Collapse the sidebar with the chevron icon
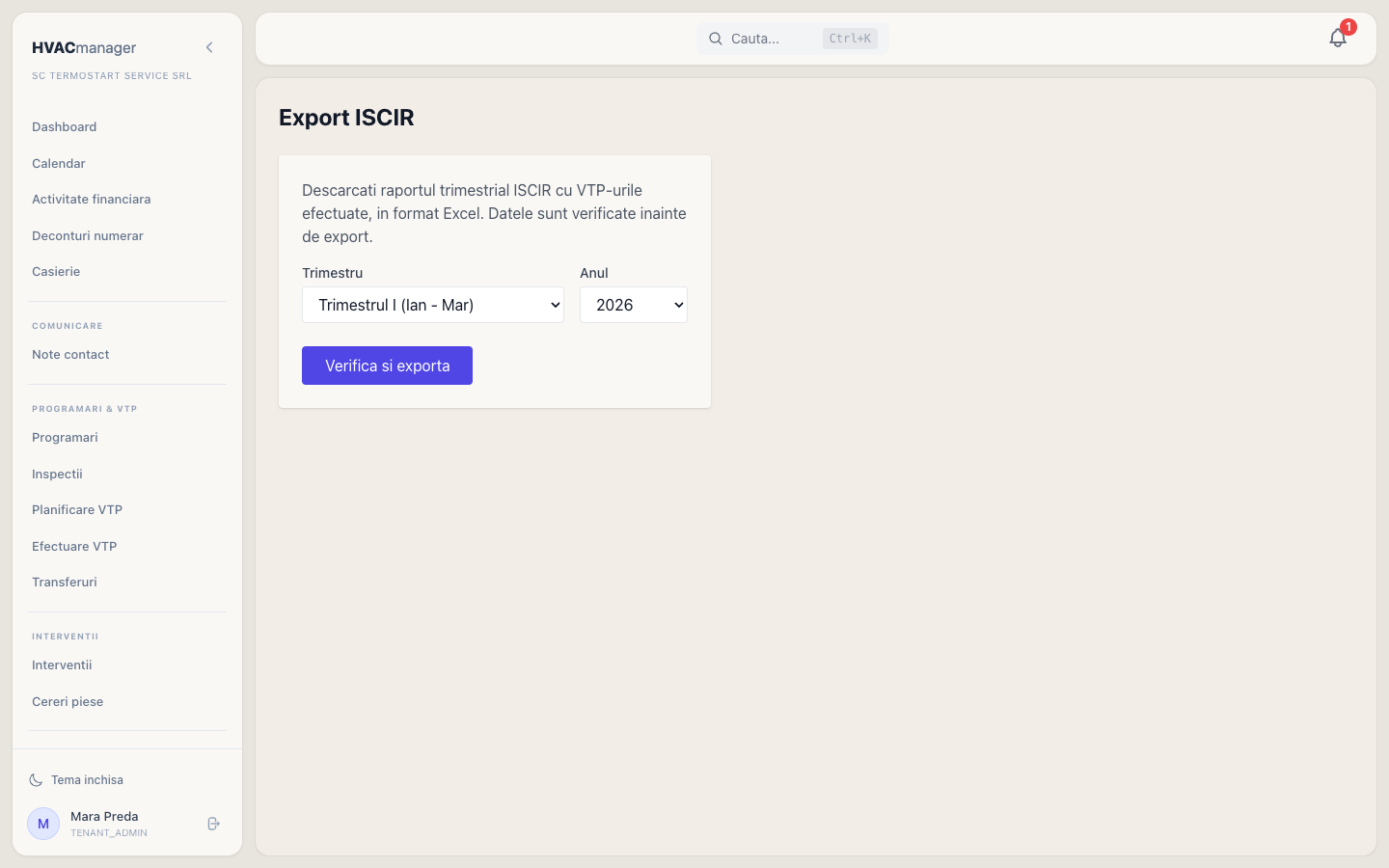1389x868 pixels. click(209, 47)
